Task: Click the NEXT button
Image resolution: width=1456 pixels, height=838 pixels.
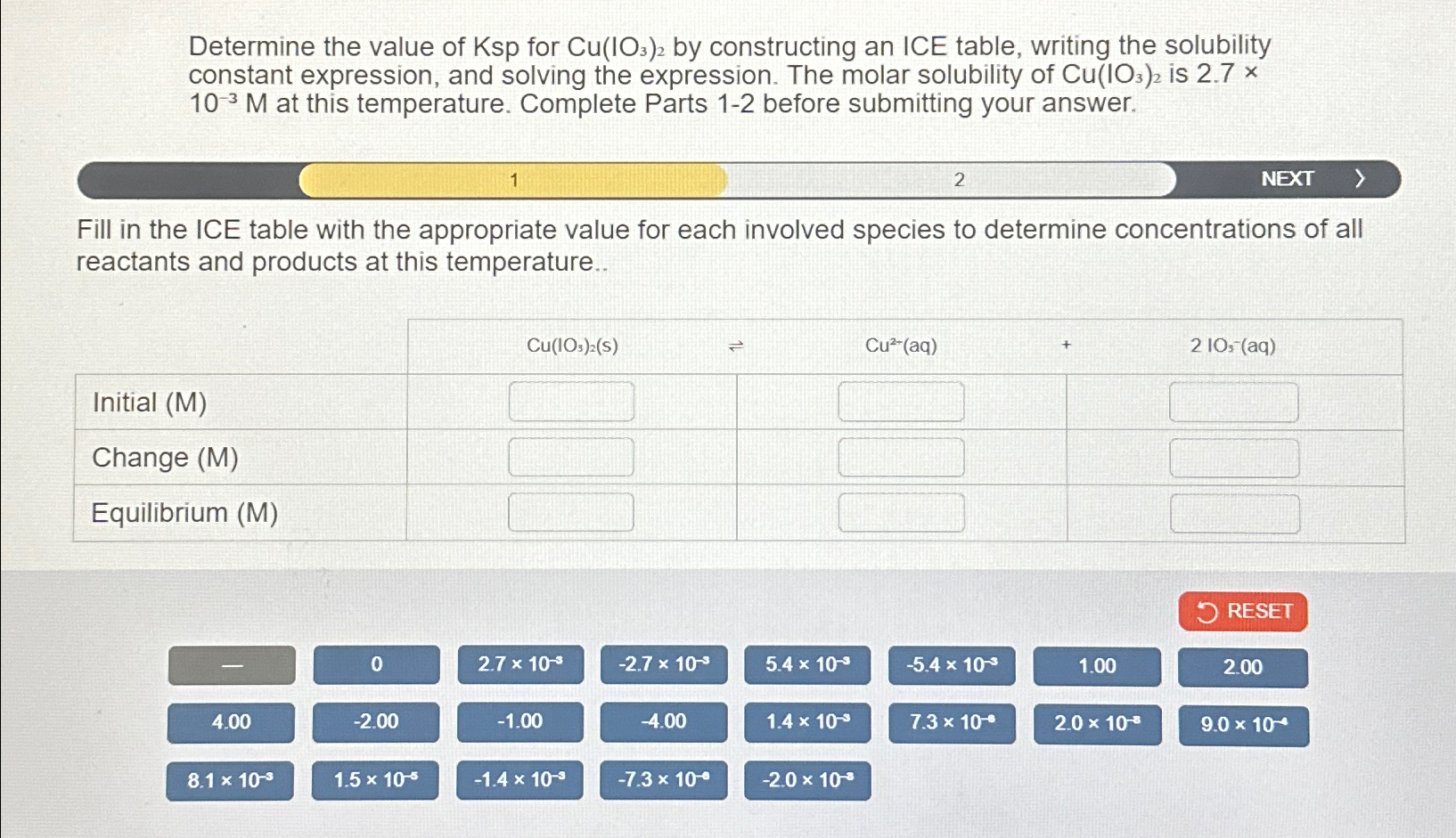Action: pyautogui.click(x=1287, y=178)
